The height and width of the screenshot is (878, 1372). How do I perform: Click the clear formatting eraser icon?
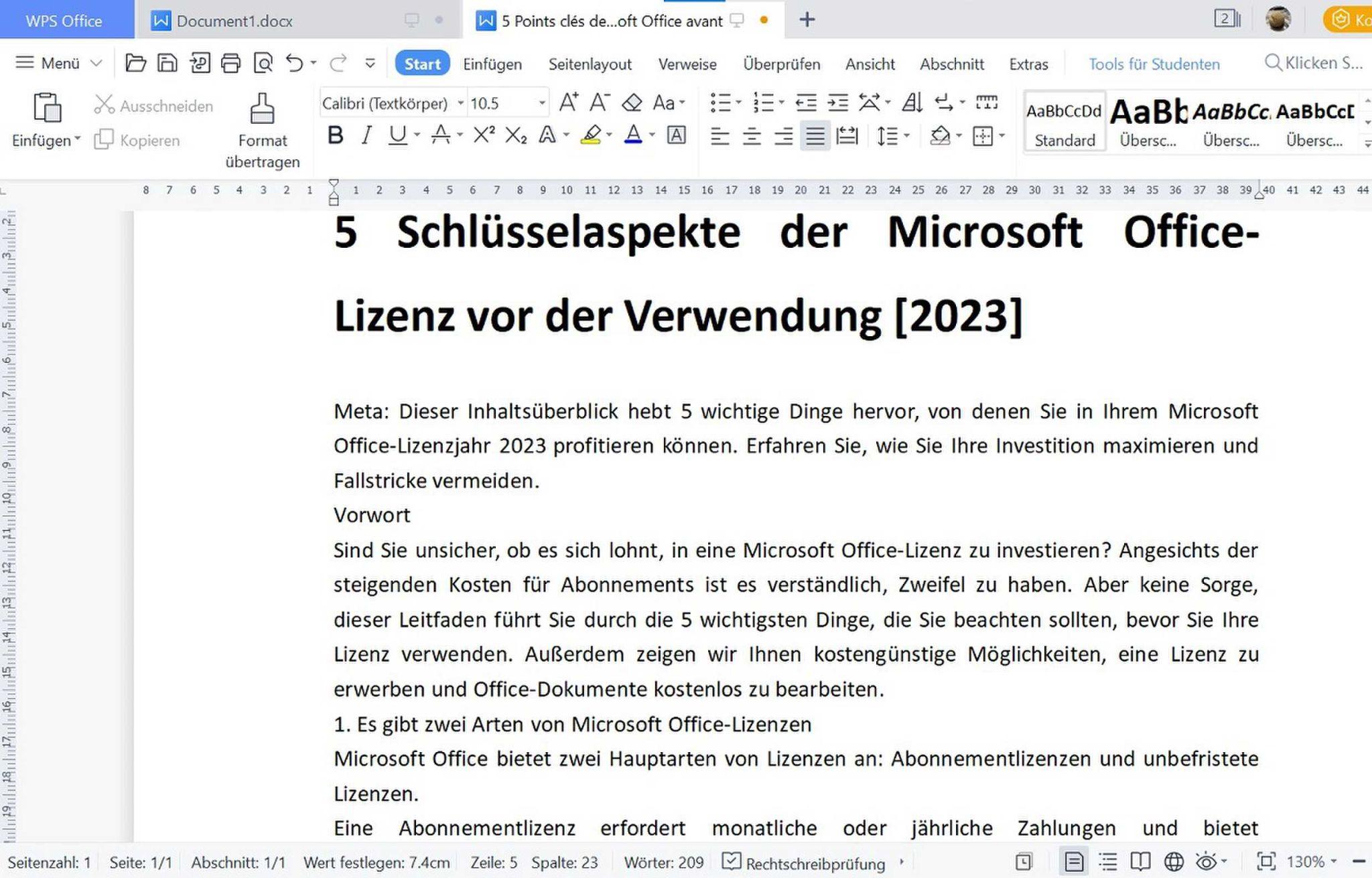632,103
